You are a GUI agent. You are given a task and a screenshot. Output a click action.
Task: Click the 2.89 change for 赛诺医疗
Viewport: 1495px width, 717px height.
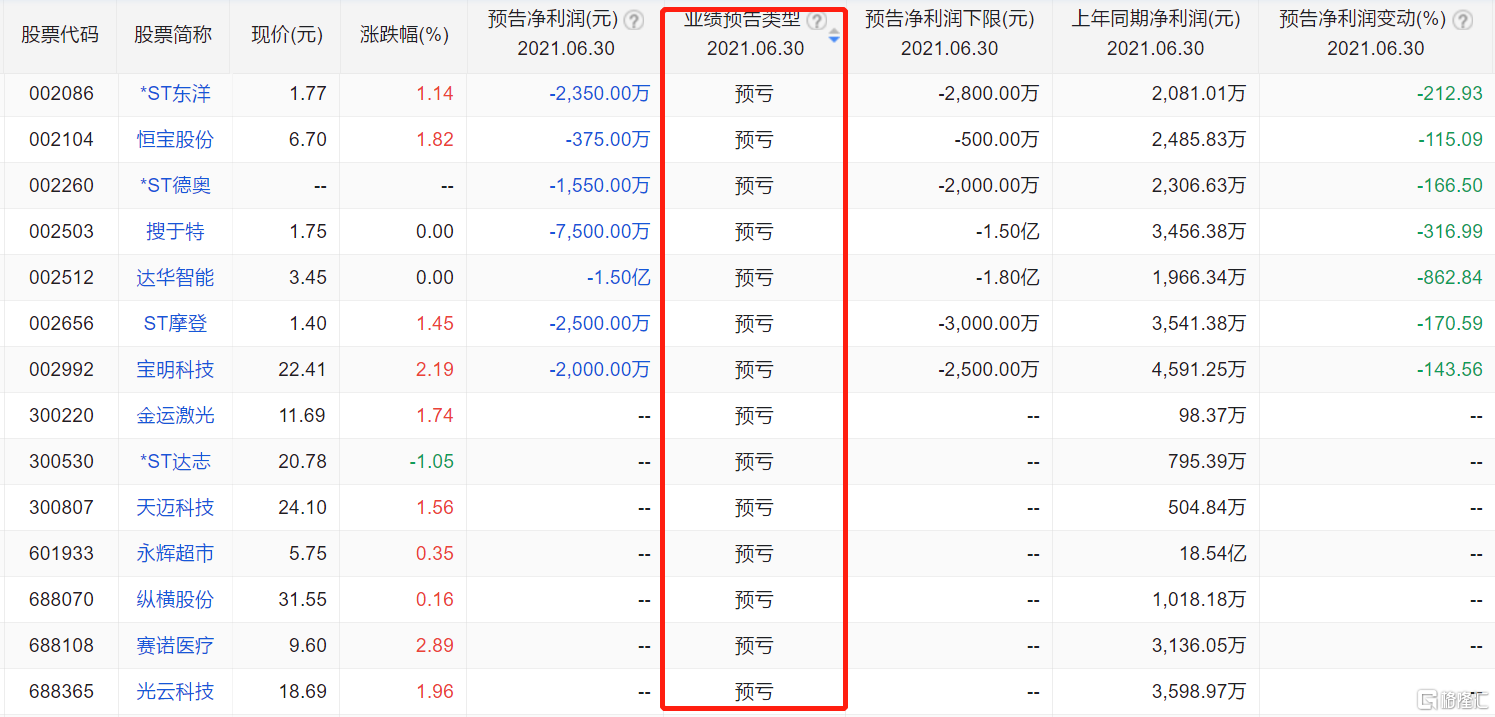coord(435,646)
